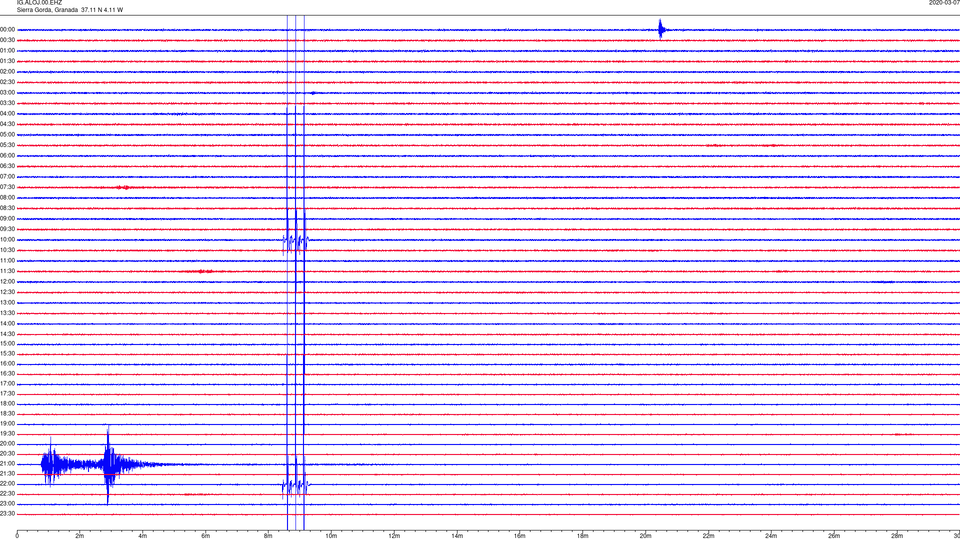Image resolution: width=960 pixels, height=540 pixels.
Task: Select the 00:00 time row label
Action: [x=8, y=29]
